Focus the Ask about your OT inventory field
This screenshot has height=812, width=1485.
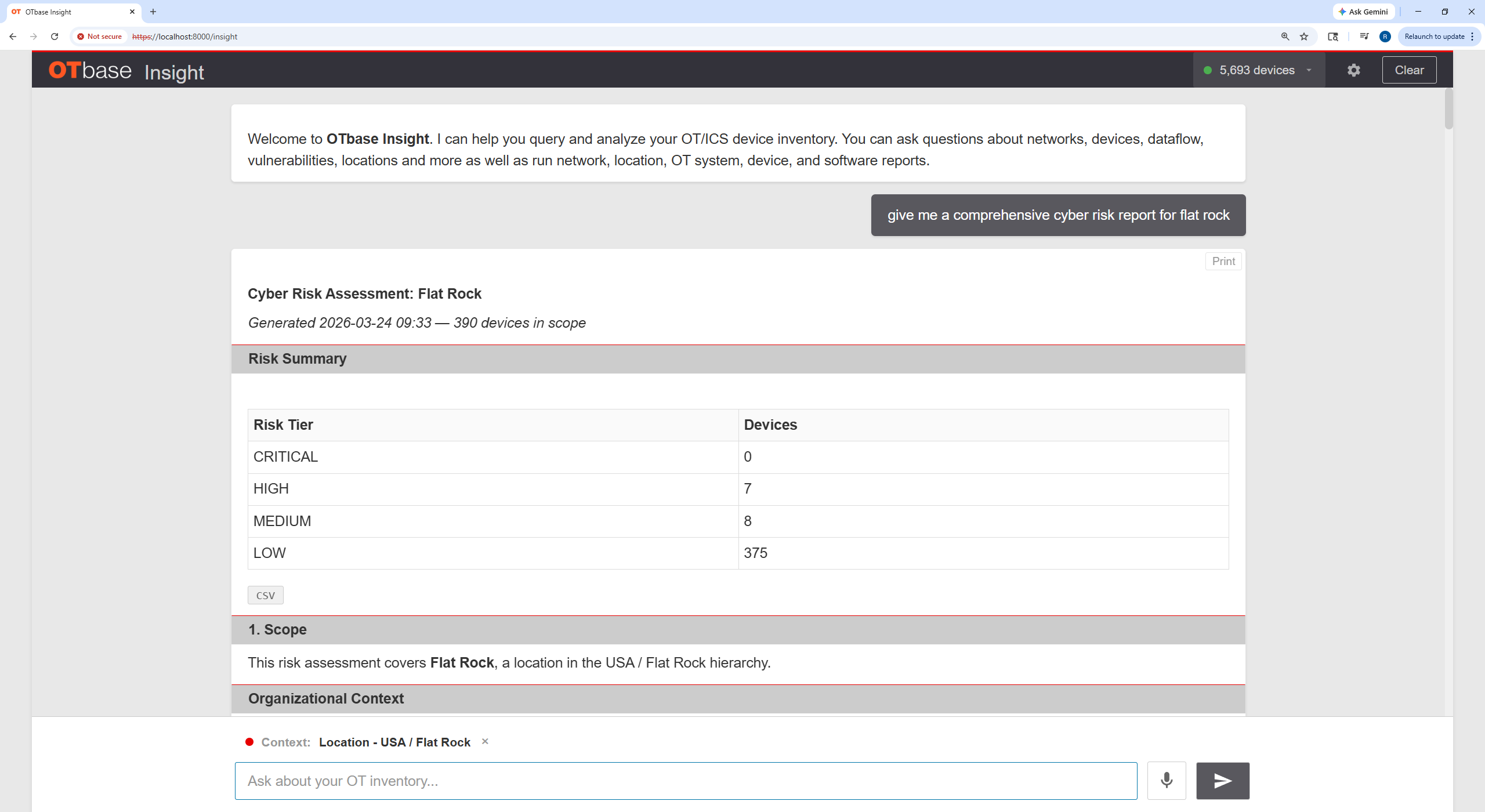[686, 781]
